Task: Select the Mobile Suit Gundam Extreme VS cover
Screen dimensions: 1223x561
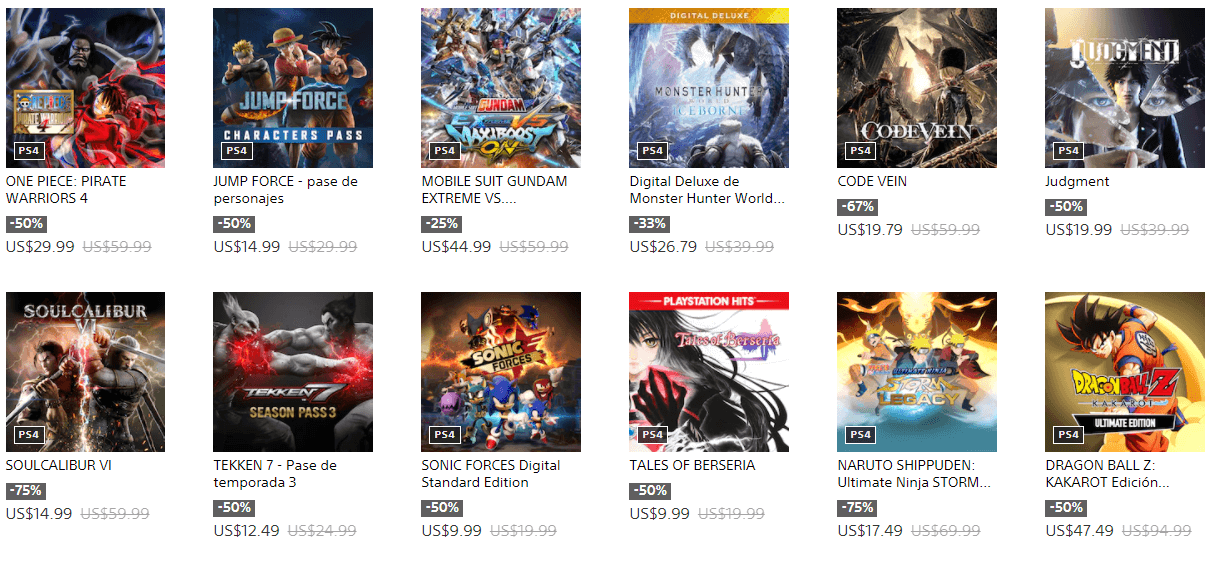Action: (501, 88)
